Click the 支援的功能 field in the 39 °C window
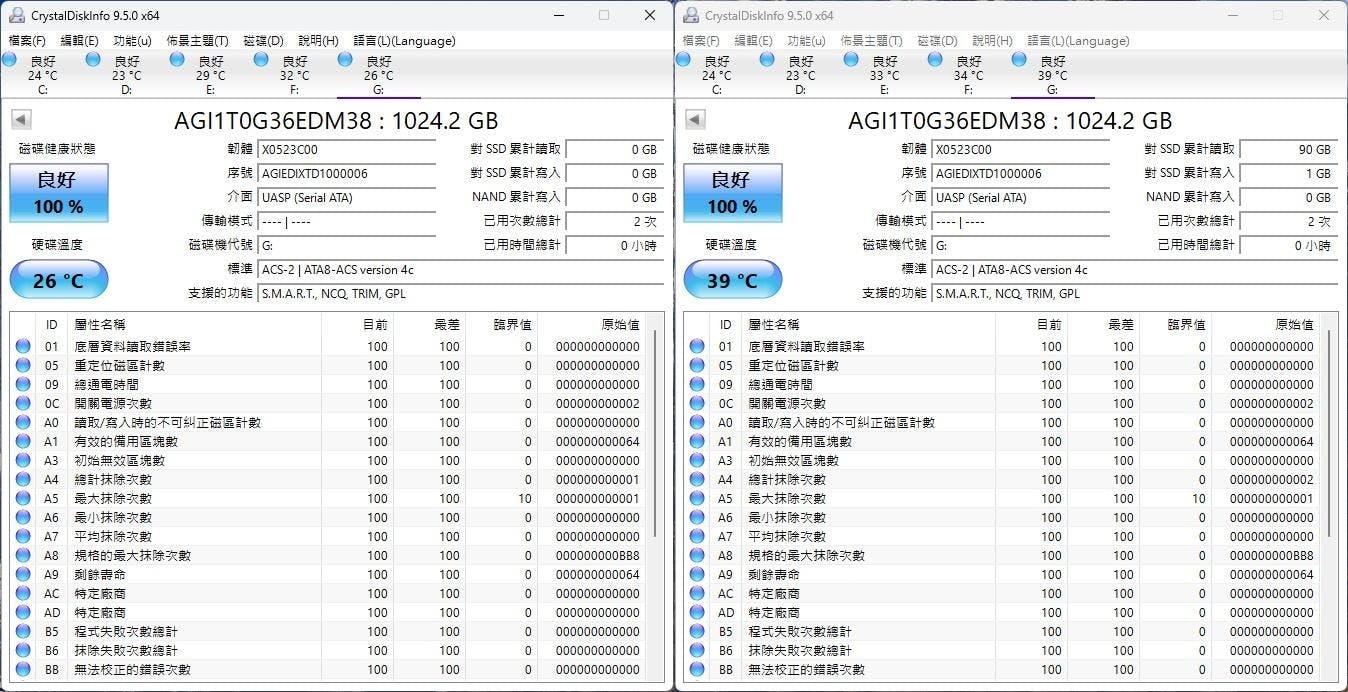The width and height of the screenshot is (1348, 692). click(1135, 294)
